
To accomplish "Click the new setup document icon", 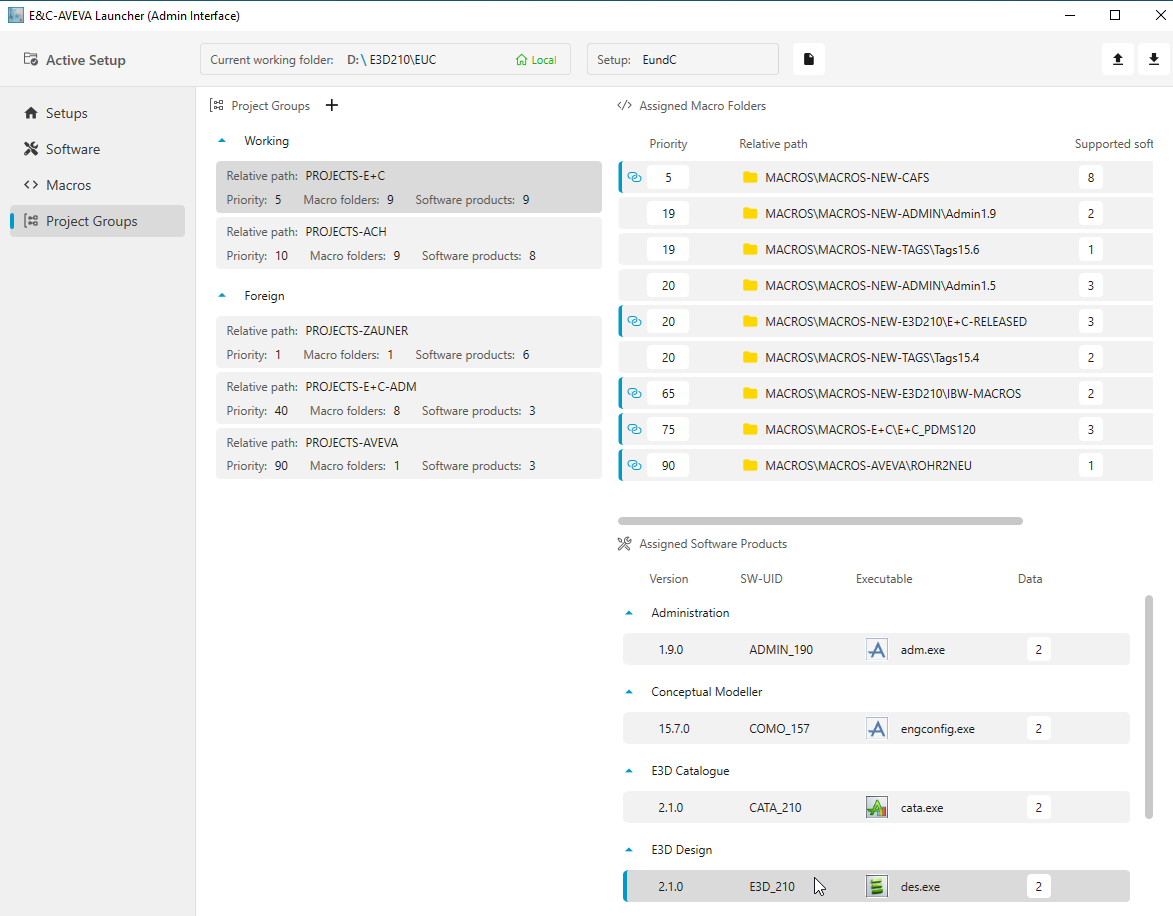I will [809, 59].
